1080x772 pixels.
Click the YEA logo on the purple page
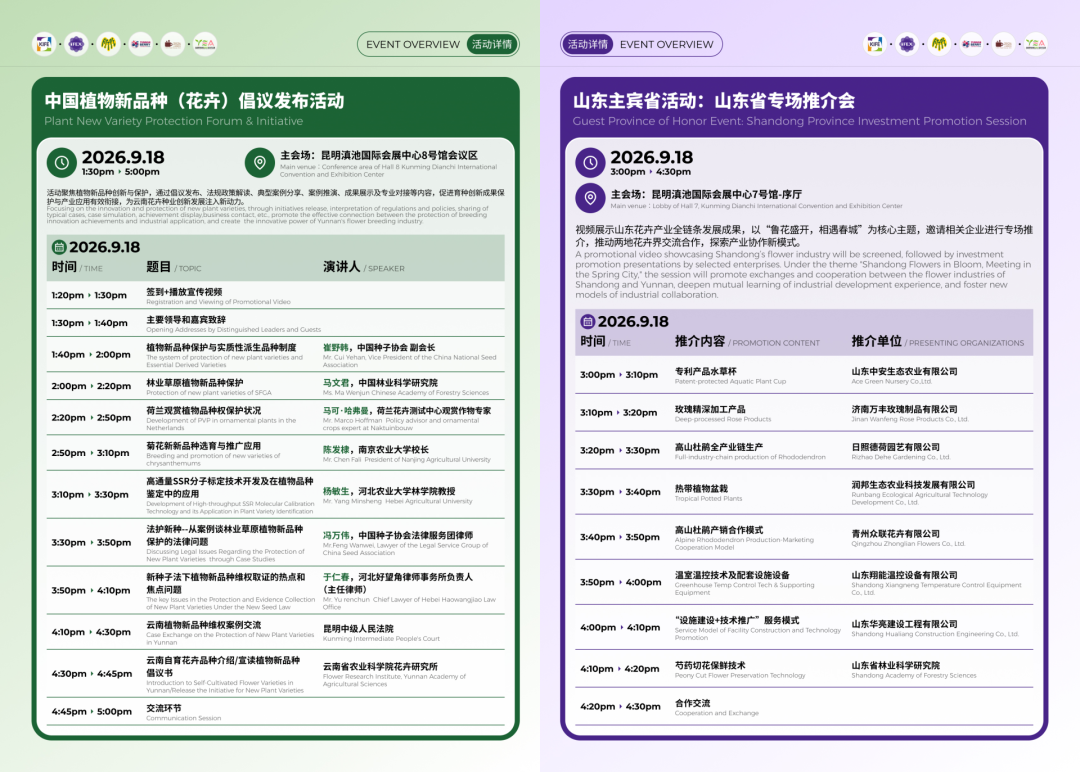click(1036, 44)
